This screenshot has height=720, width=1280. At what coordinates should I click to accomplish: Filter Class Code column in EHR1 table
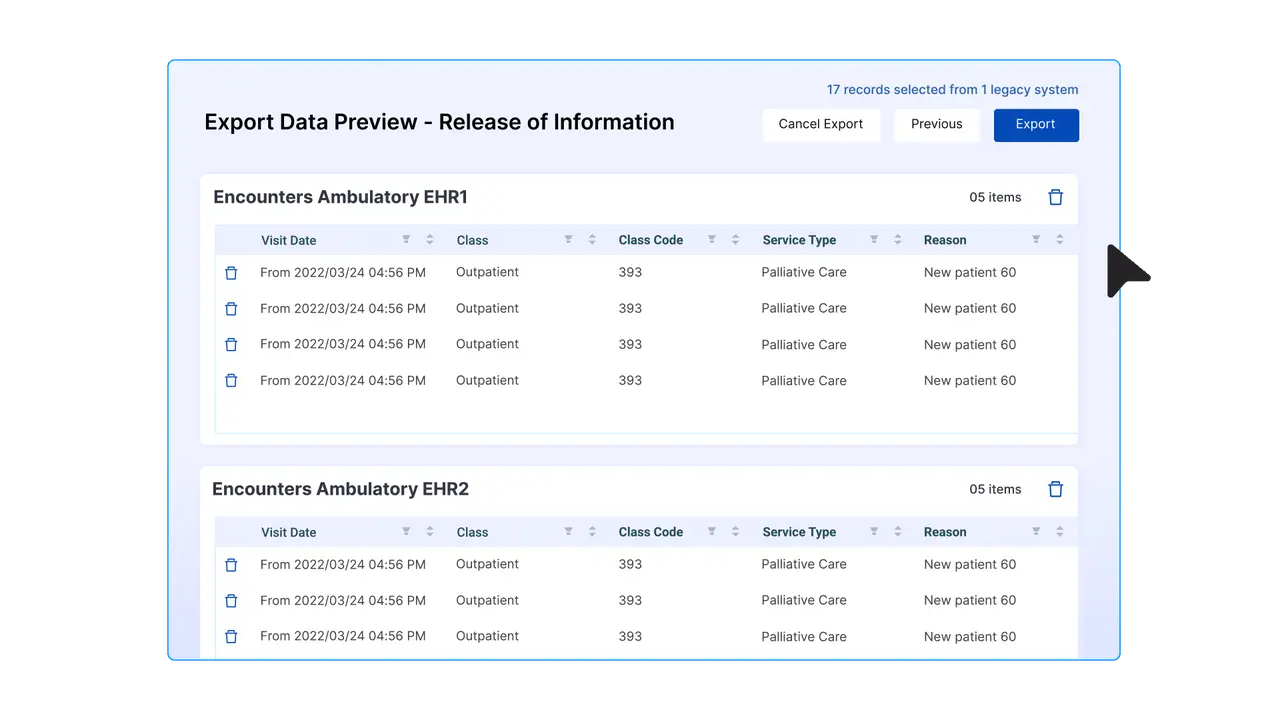712,240
